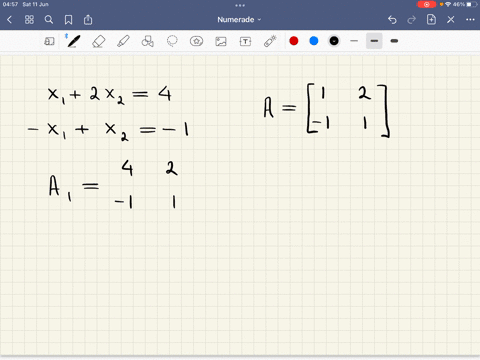This screenshot has height=360, width=480.
Task: Choose the red pen color
Action: [x=294, y=41]
